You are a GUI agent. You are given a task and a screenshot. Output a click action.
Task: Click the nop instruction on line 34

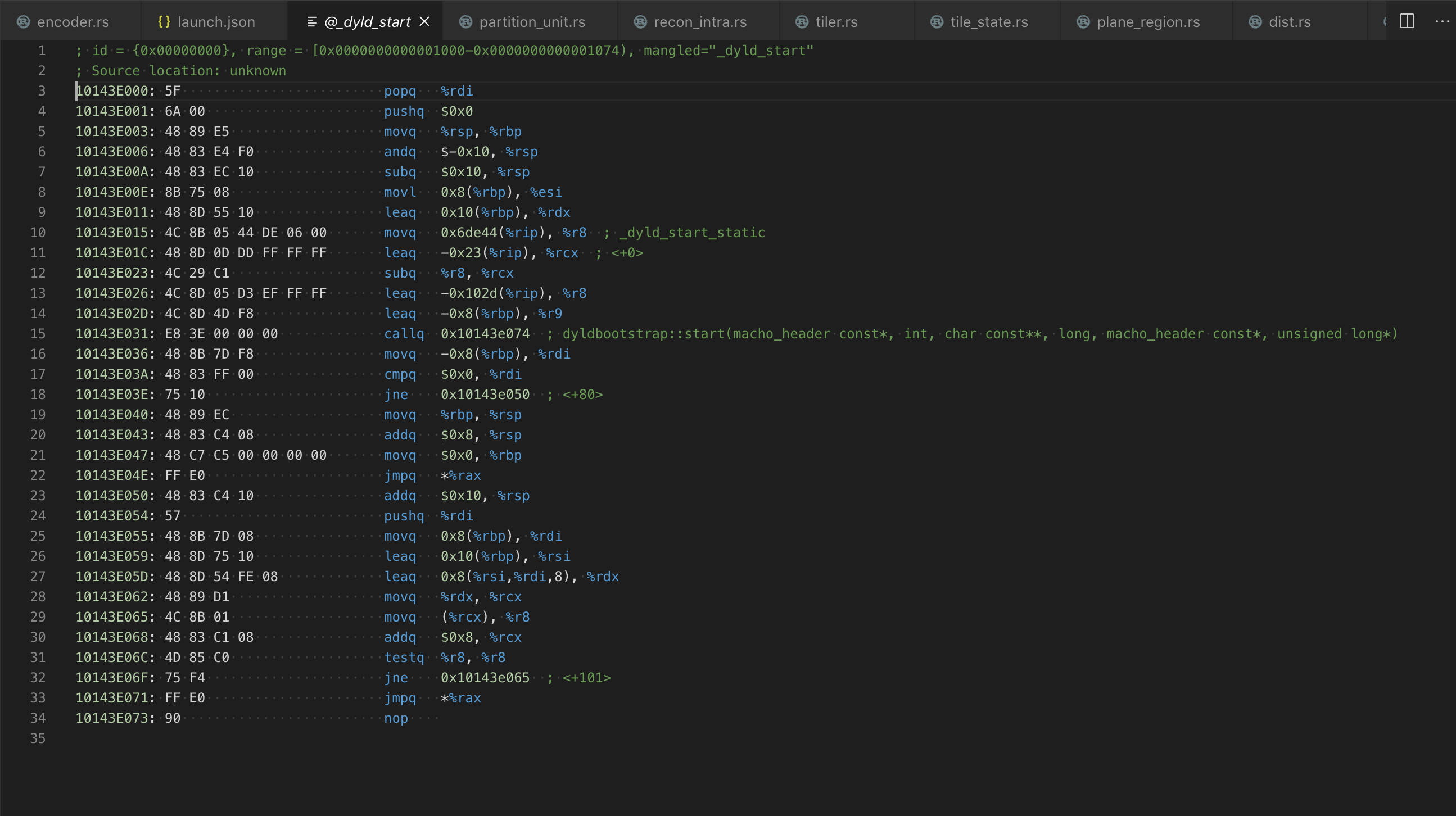396,719
